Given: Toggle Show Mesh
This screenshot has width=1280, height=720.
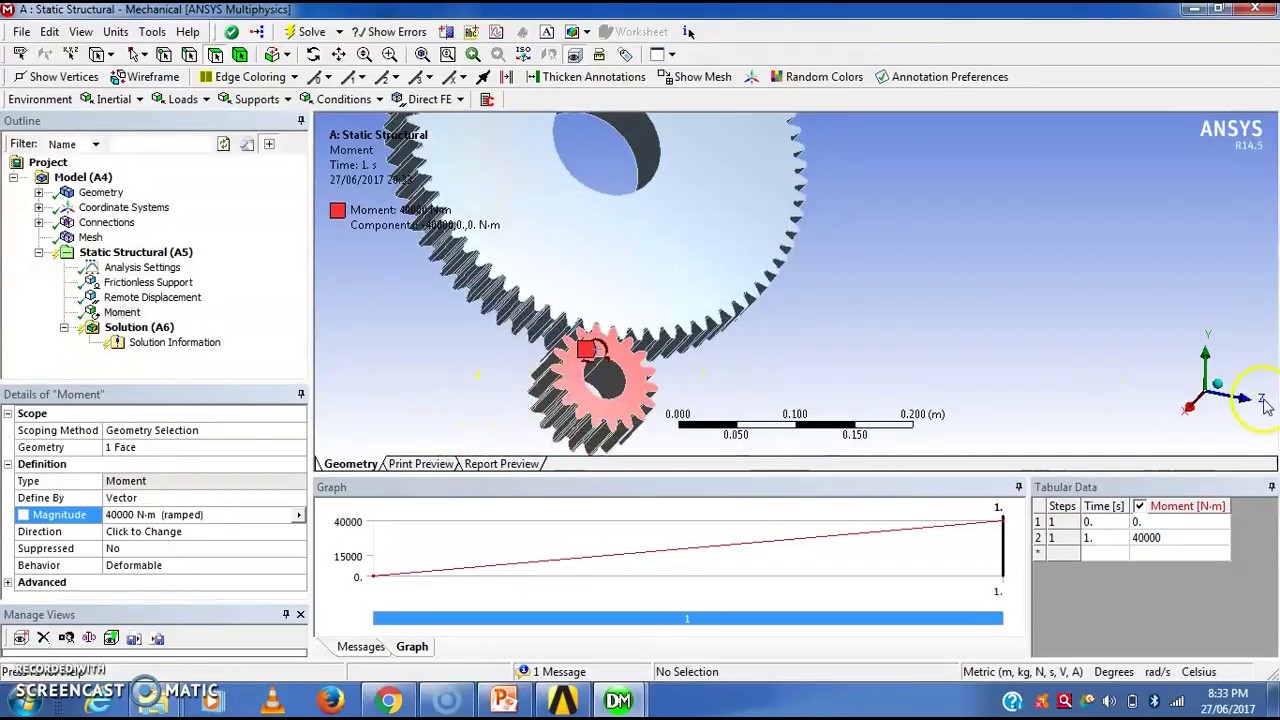Looking at the screenshot, I should (694, 77).
